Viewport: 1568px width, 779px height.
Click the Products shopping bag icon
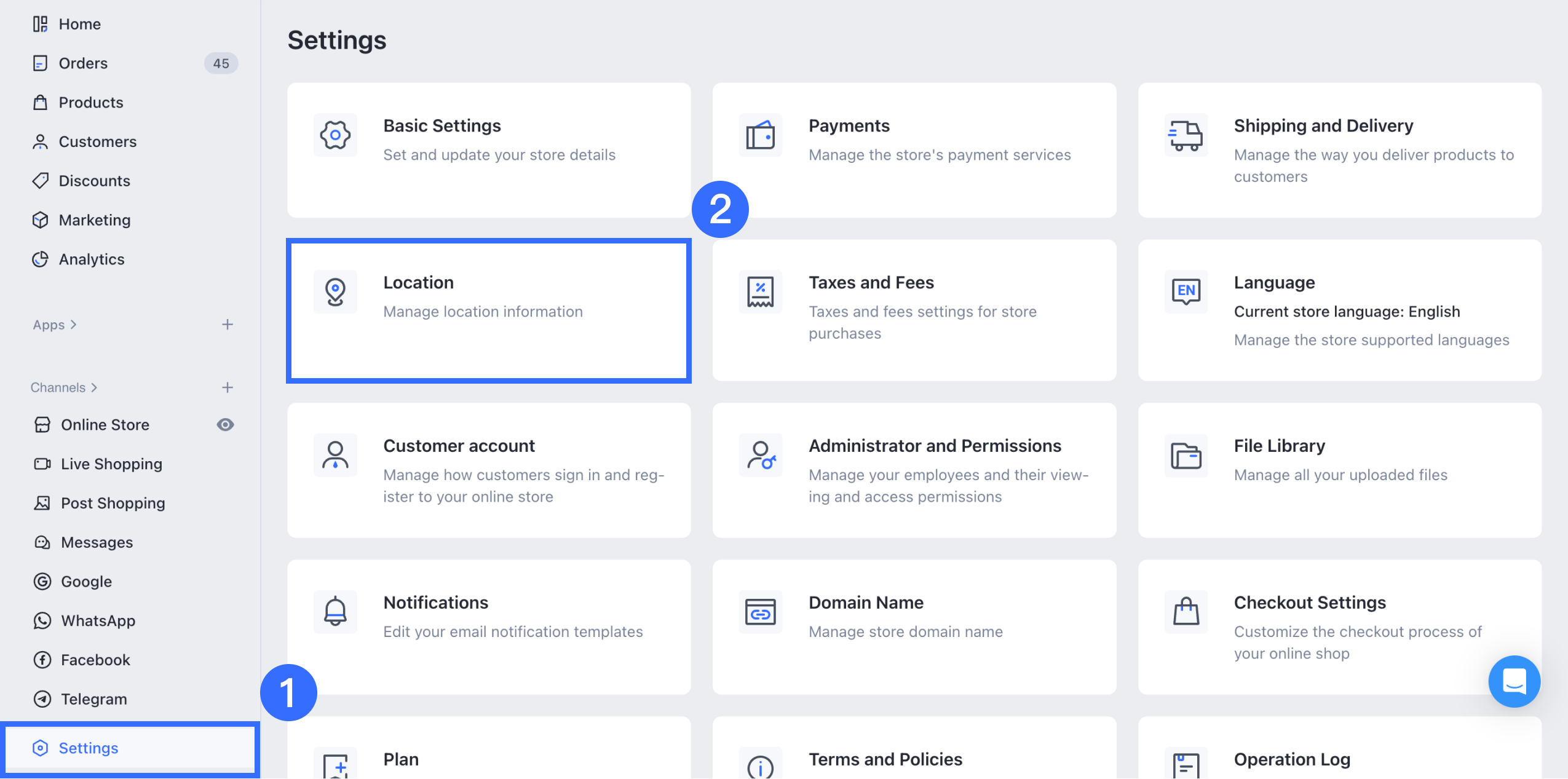[x=41, y=103]
